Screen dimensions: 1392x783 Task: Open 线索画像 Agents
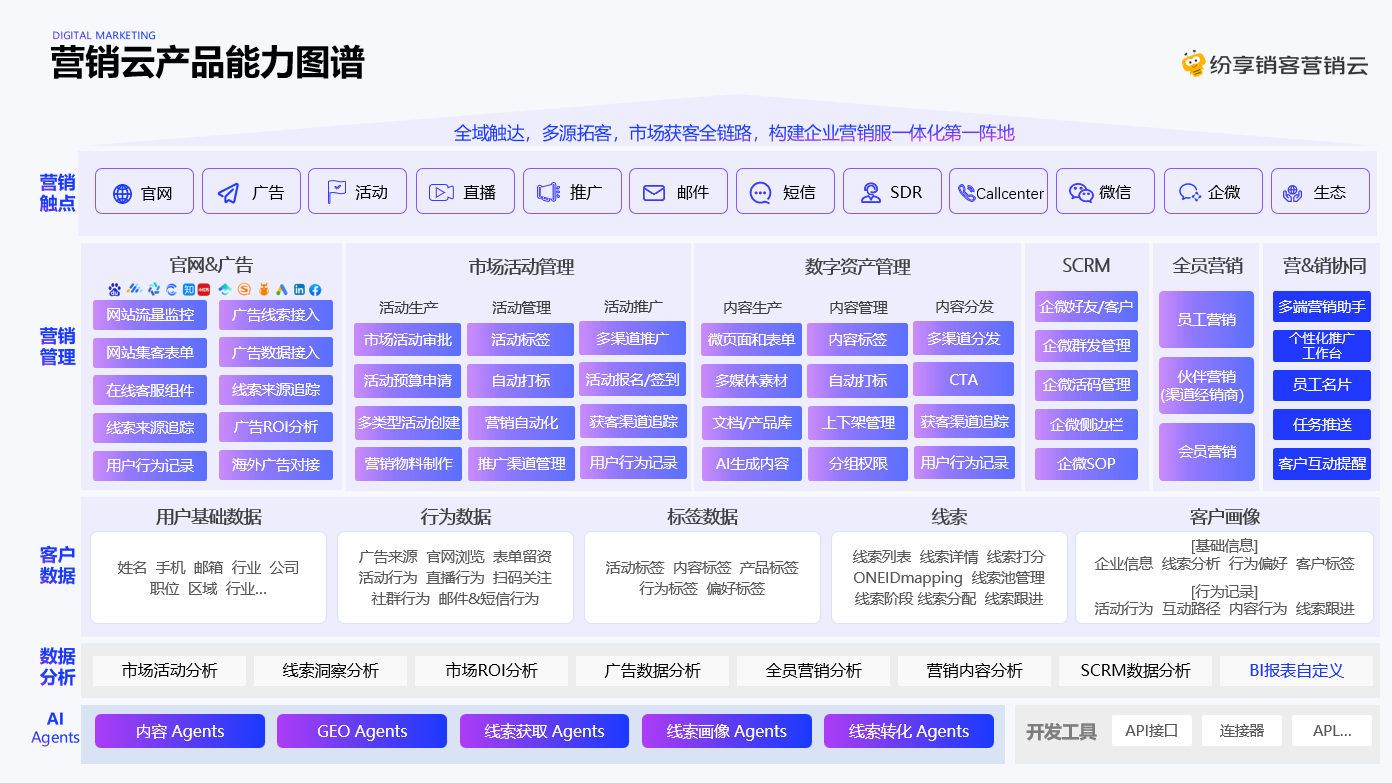[727, 731]
